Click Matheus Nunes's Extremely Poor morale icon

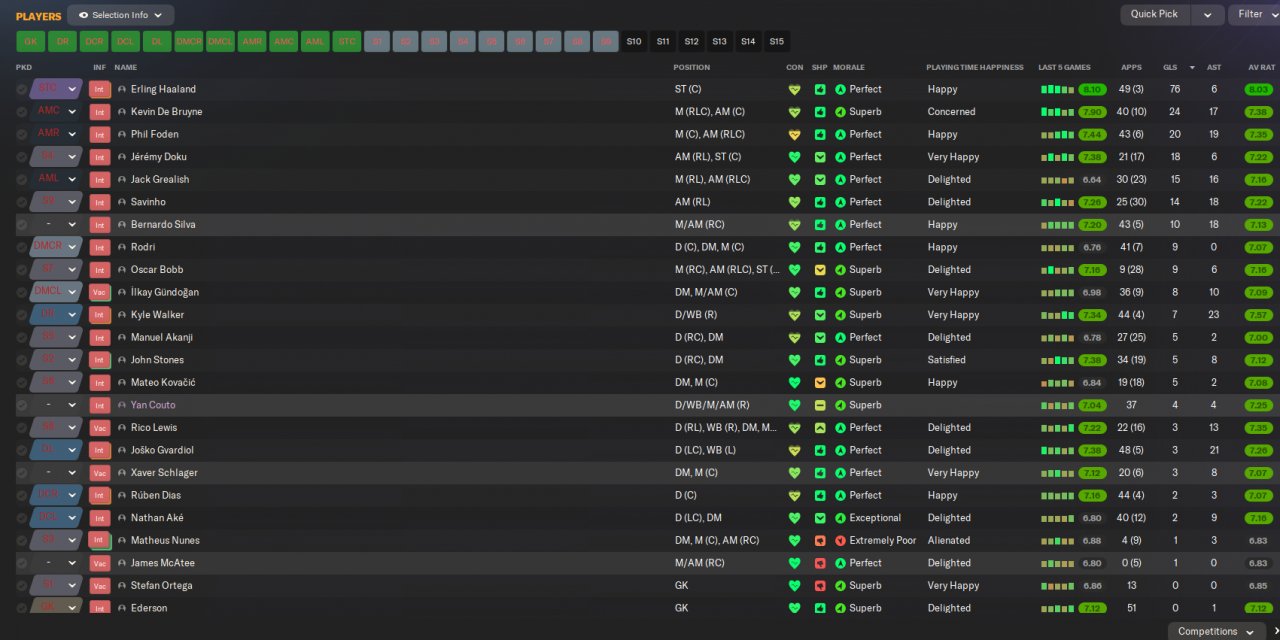tap(840, 540)
